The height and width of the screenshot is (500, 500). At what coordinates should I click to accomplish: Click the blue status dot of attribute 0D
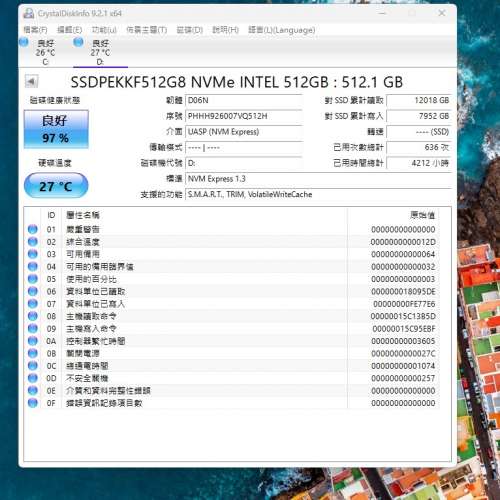(33, 378)
